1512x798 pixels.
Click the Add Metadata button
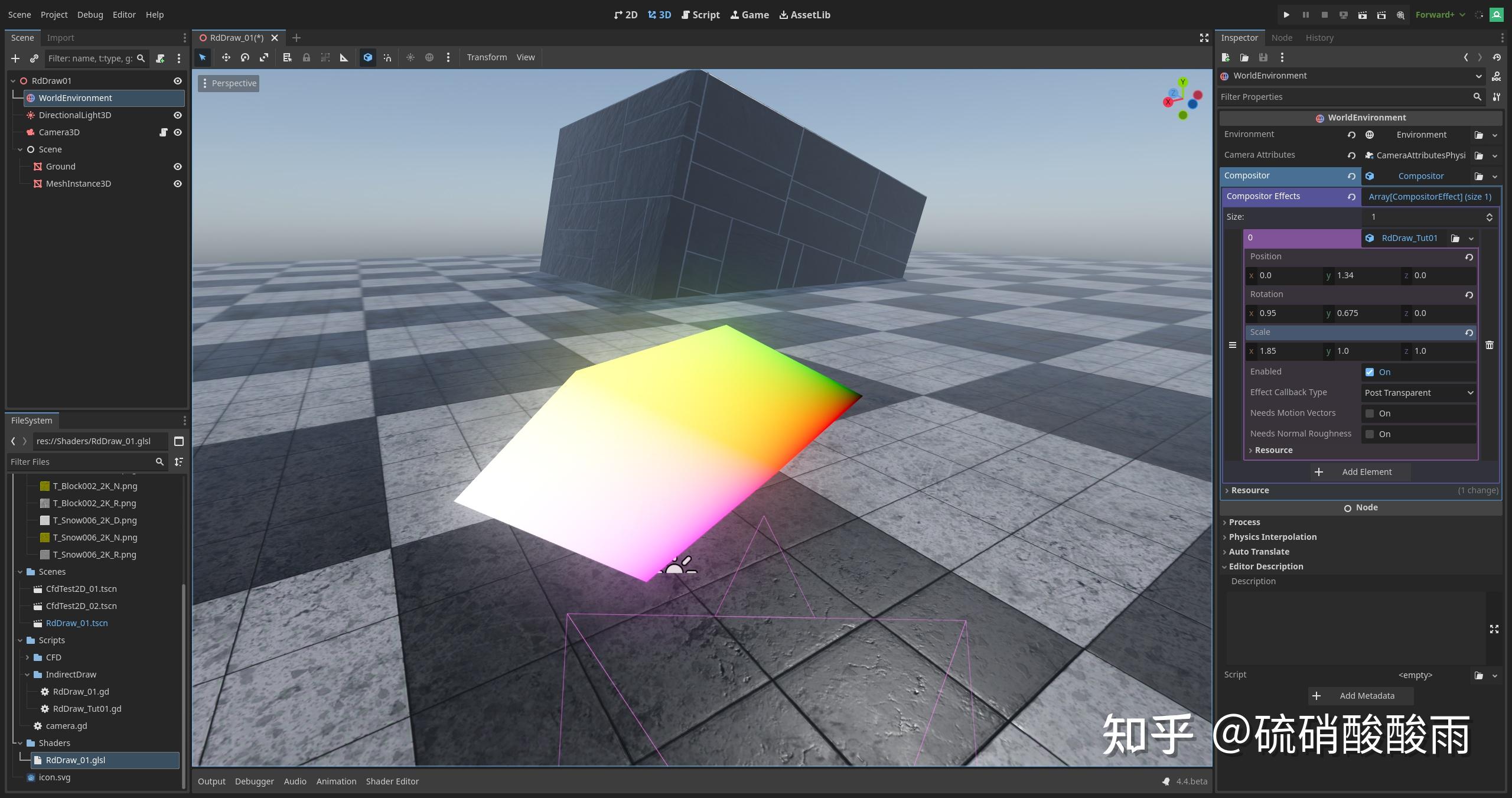click(x=1360, y=695)
